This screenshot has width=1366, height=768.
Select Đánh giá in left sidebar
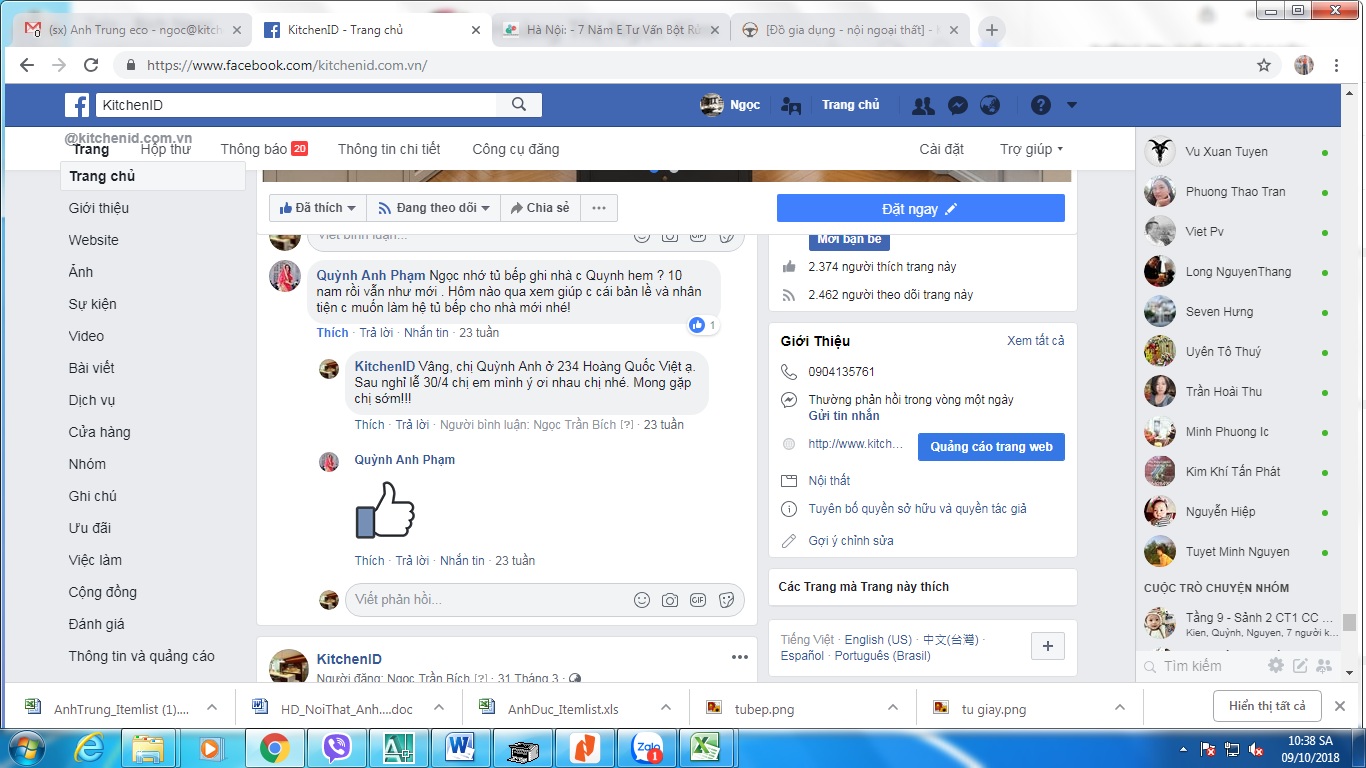coord(97,624)
